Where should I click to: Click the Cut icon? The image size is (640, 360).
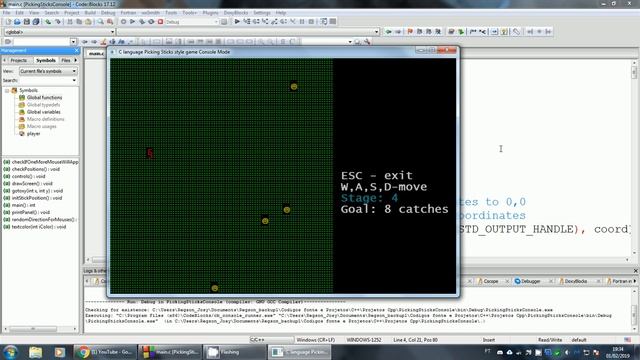pyautogui.click(x=70, y=22)
